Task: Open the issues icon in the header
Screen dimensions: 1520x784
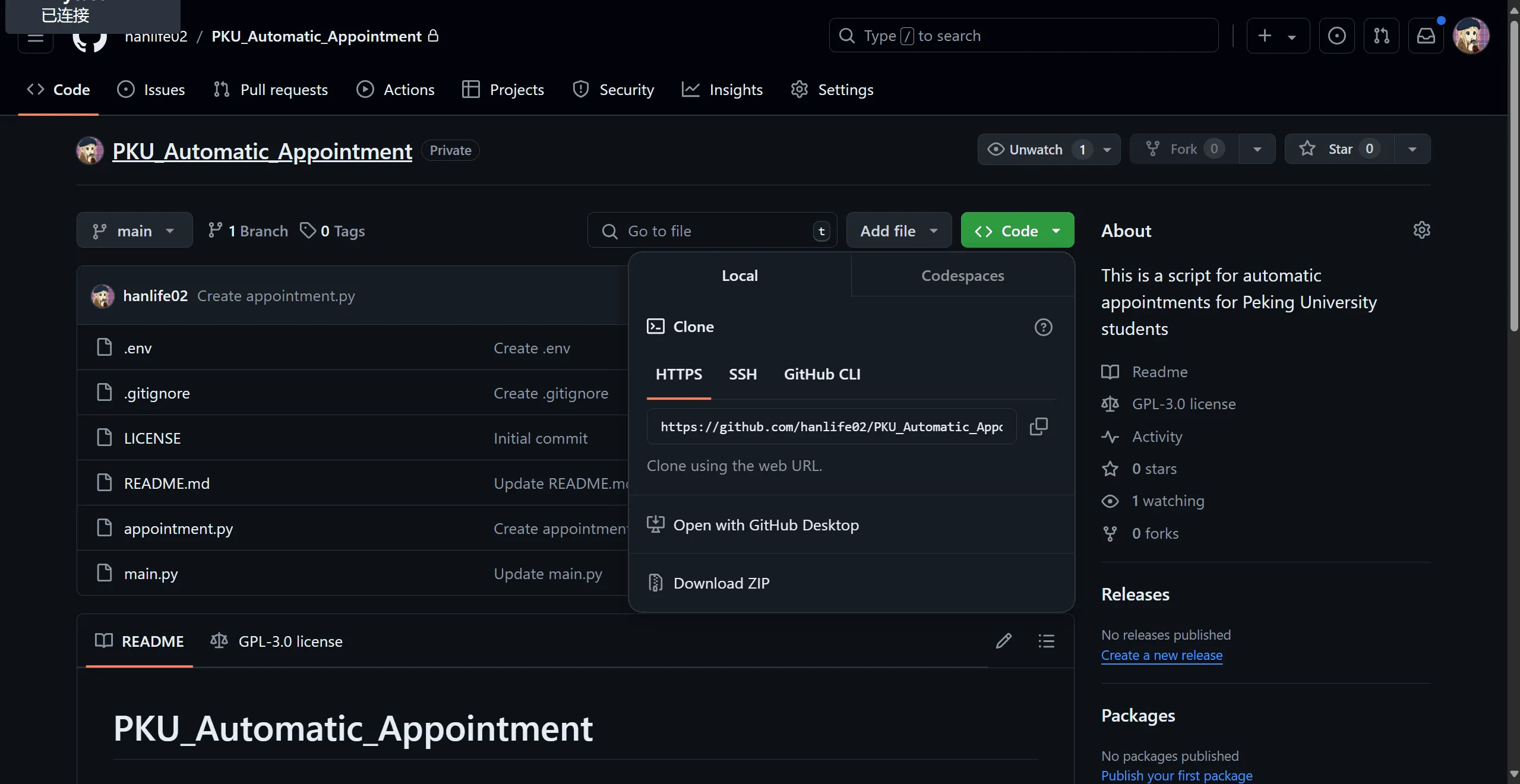Action: click(x=1337, y=36)
